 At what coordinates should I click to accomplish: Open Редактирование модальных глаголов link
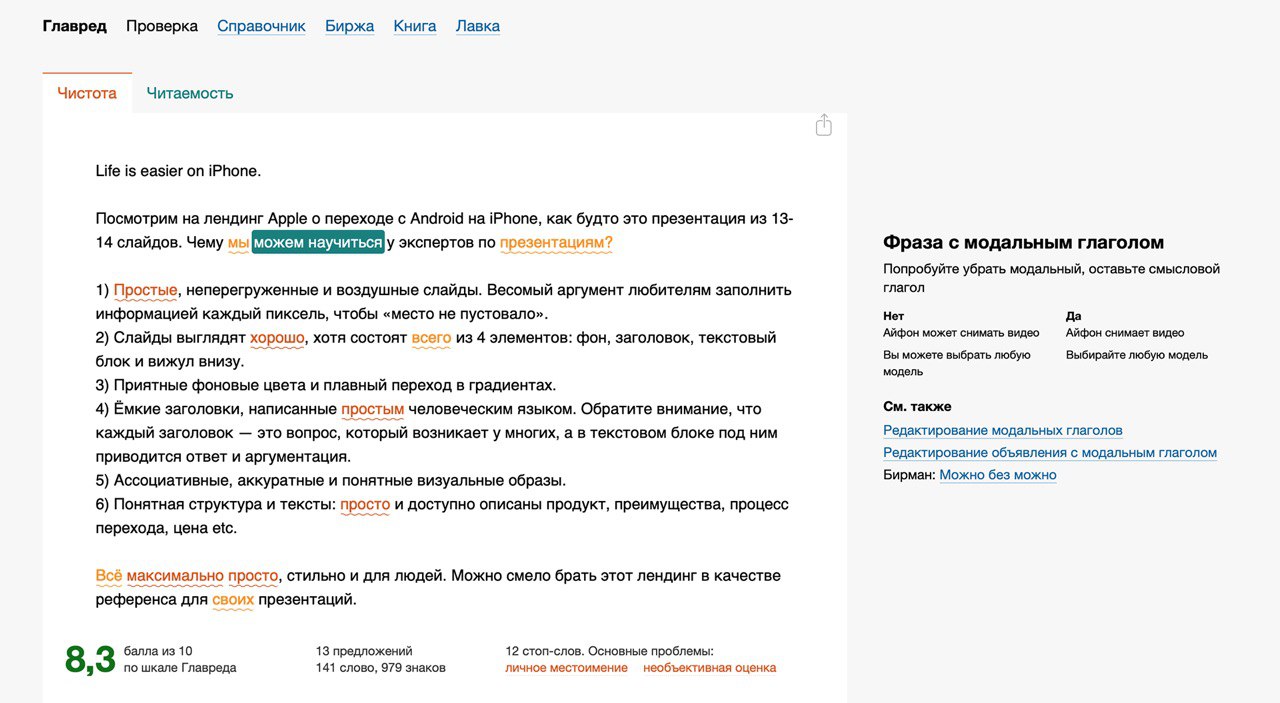click(1002, 431)
